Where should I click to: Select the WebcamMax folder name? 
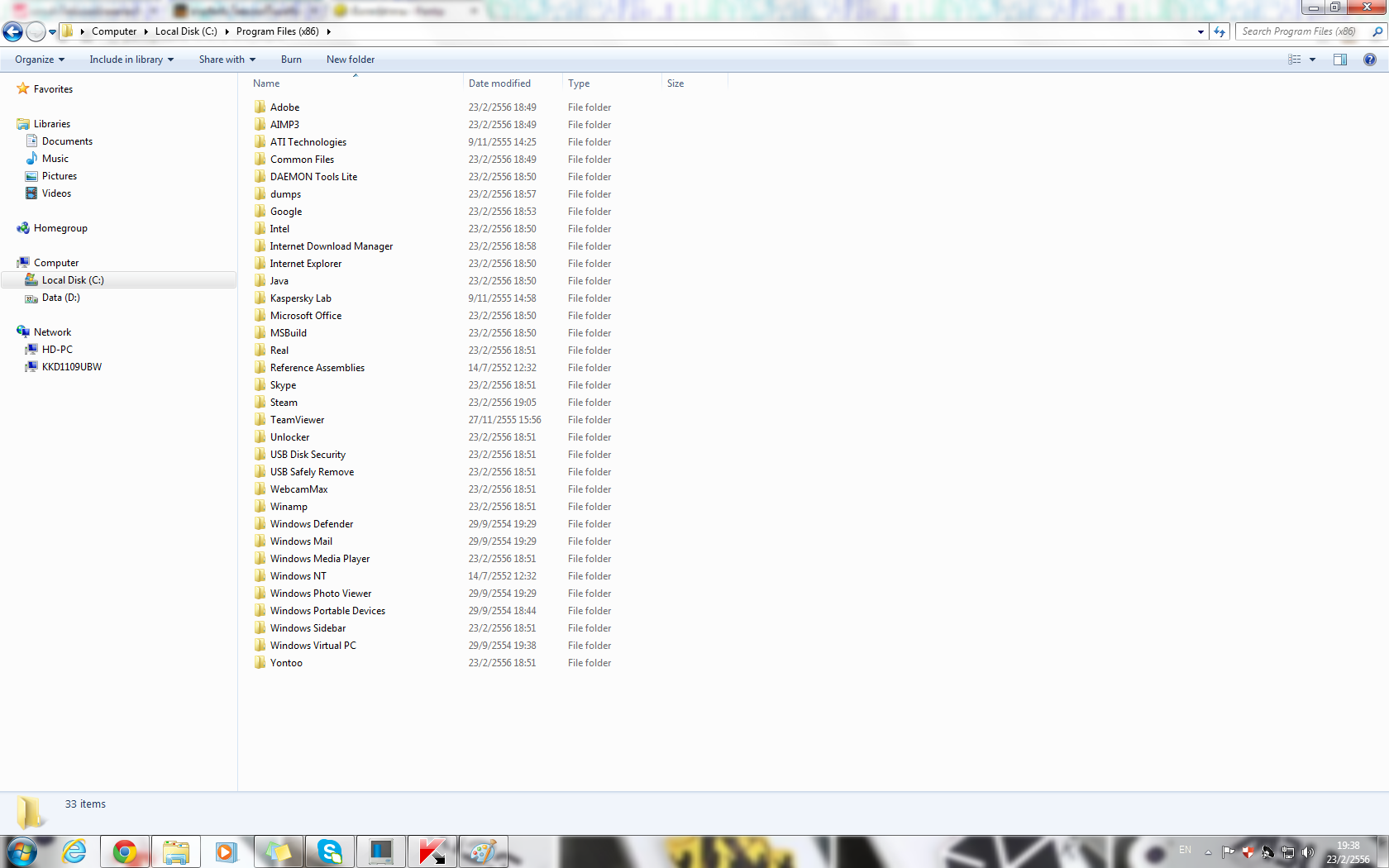coord(298,489)
